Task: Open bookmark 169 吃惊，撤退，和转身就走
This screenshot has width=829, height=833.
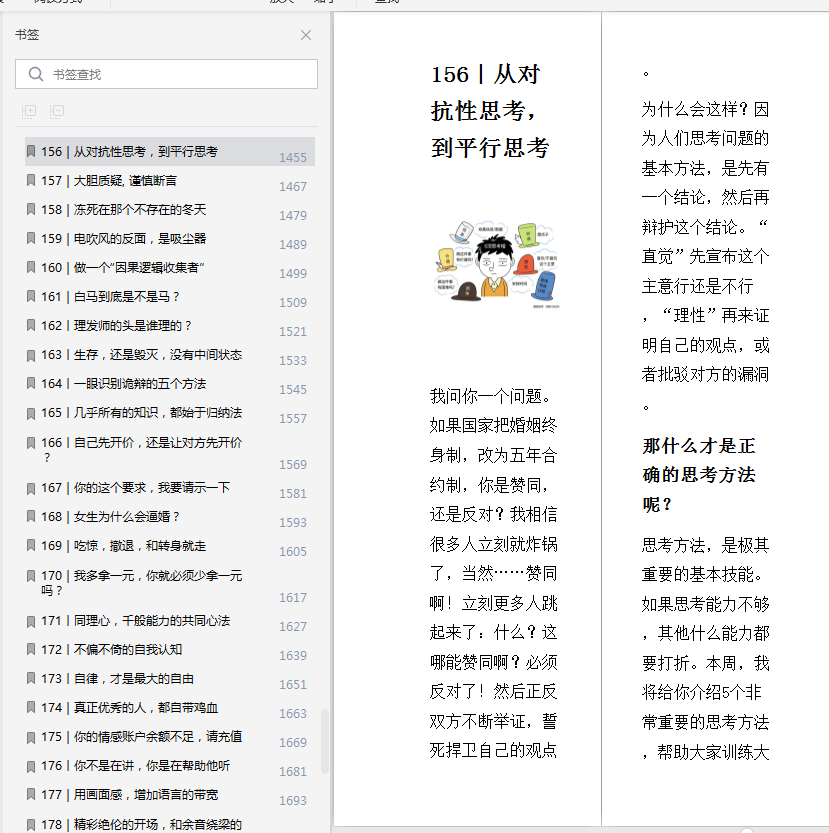Action: click(x=123, y=546)
